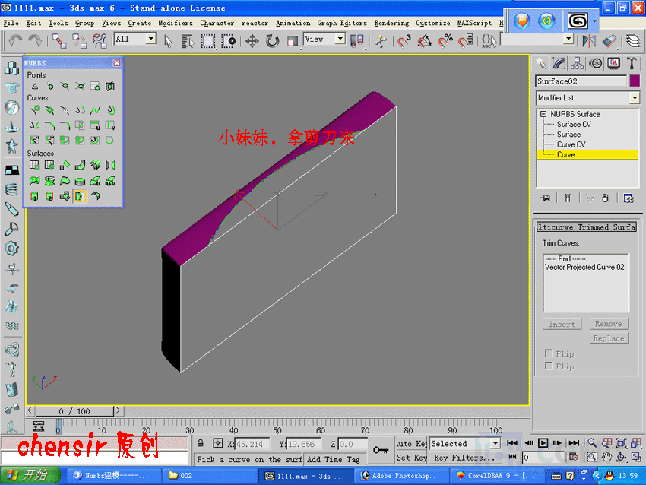Click Remove Modifier trash icon below stack
This screenshot has width=646, height=485.
point(605,198)
